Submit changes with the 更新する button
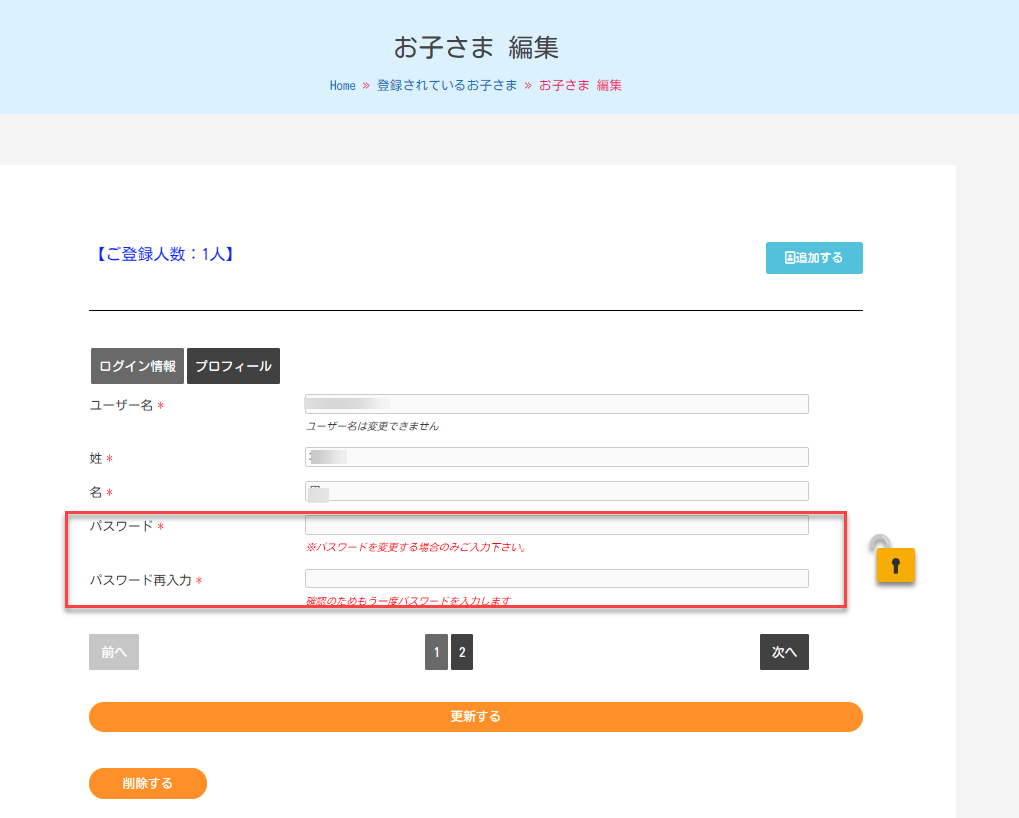The width and height of the screenshot is (1019, 818). point(475,717)
